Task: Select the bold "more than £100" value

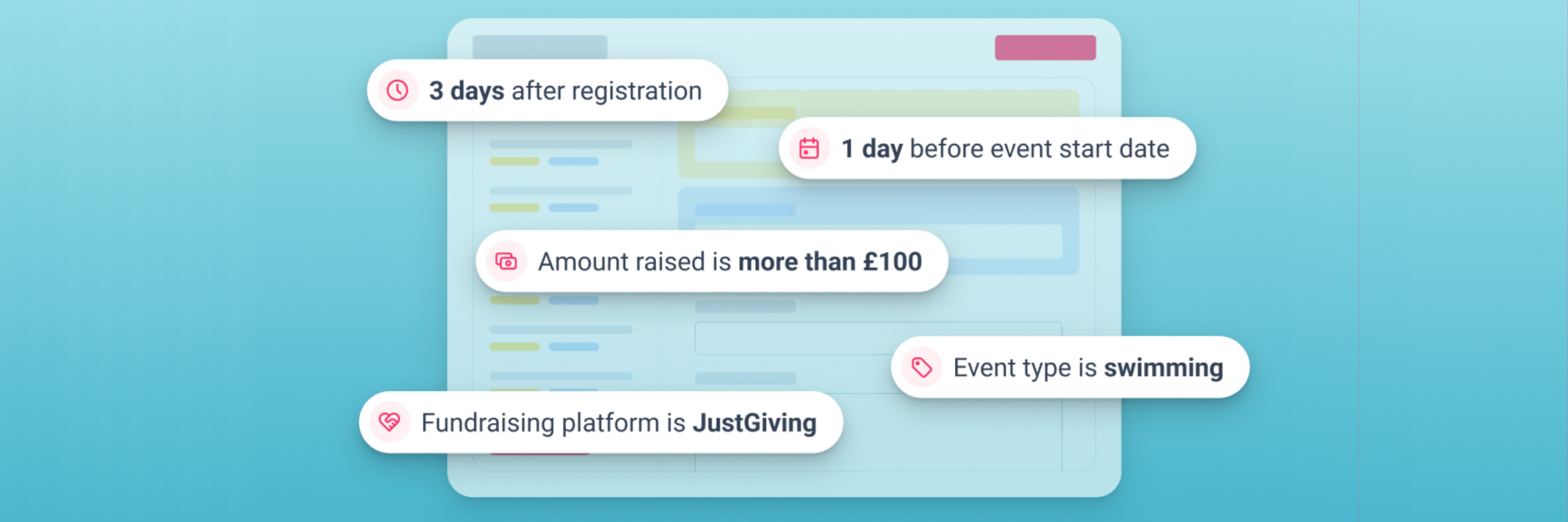Action: point(830,262)
